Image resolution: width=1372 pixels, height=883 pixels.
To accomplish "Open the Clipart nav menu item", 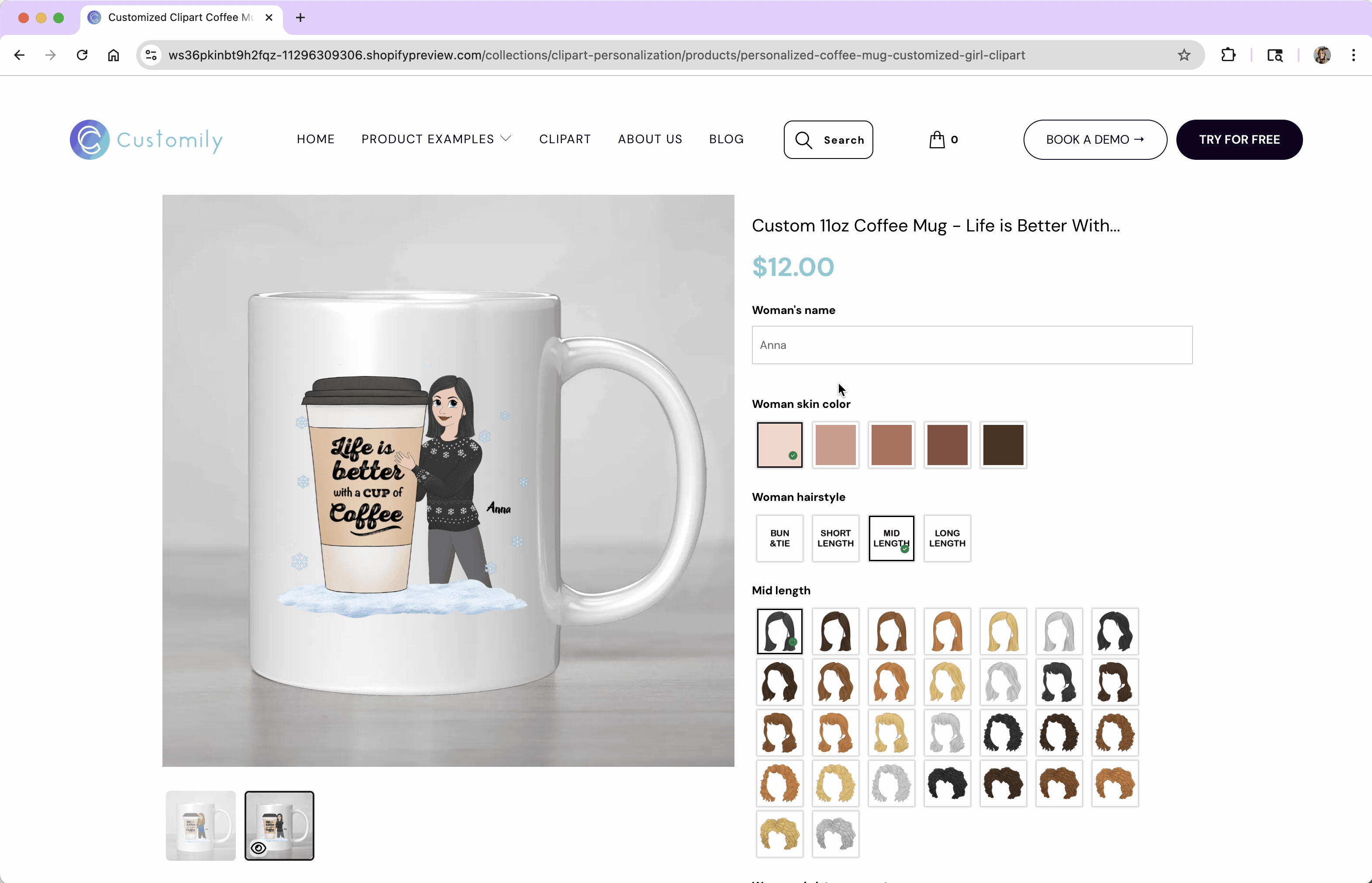I will click(565, 139).
